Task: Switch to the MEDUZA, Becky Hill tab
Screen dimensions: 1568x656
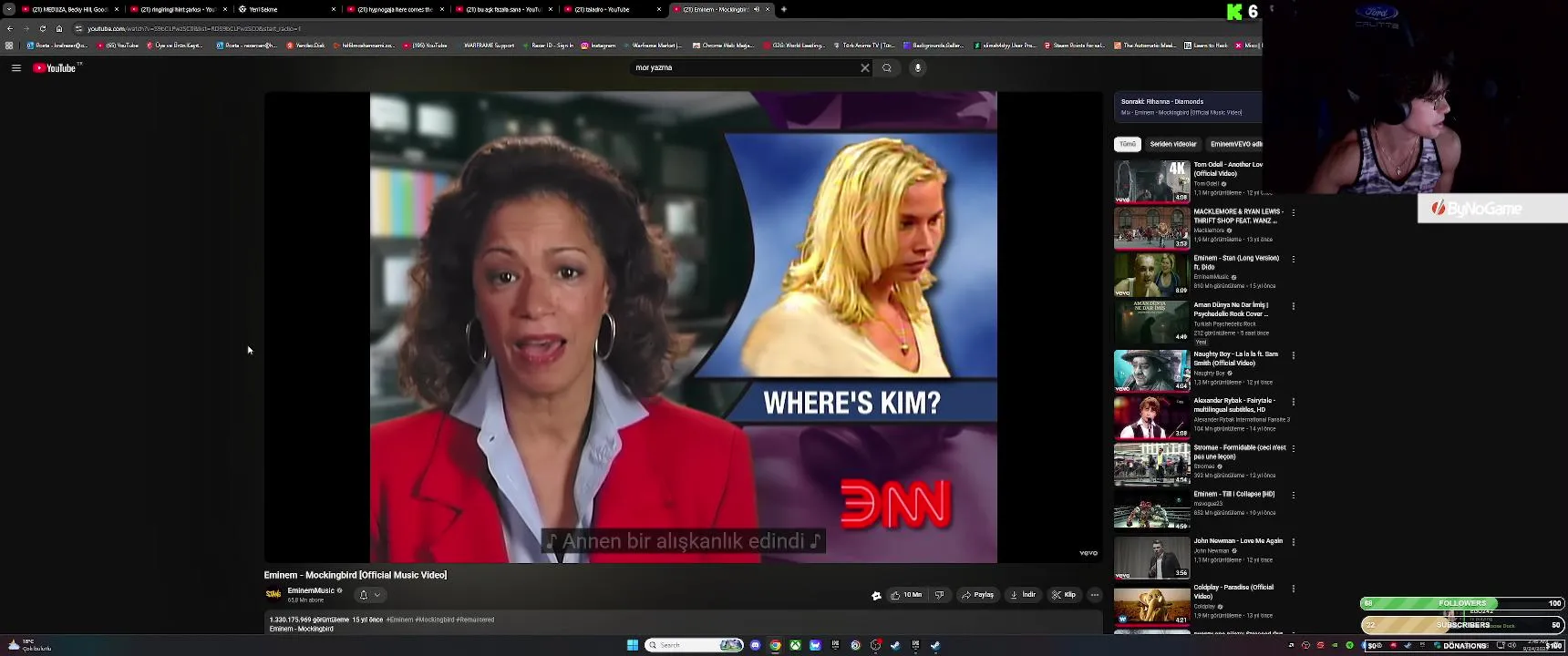Action: click(x=69, y=9)
